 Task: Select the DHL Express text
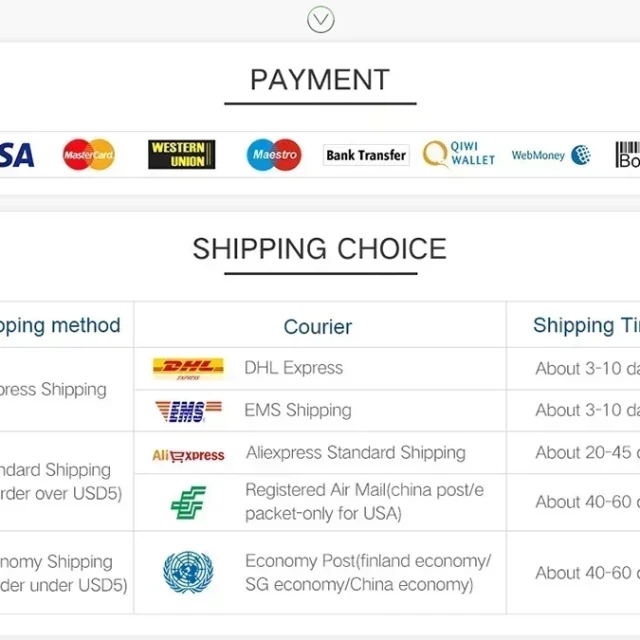(294, 368)
